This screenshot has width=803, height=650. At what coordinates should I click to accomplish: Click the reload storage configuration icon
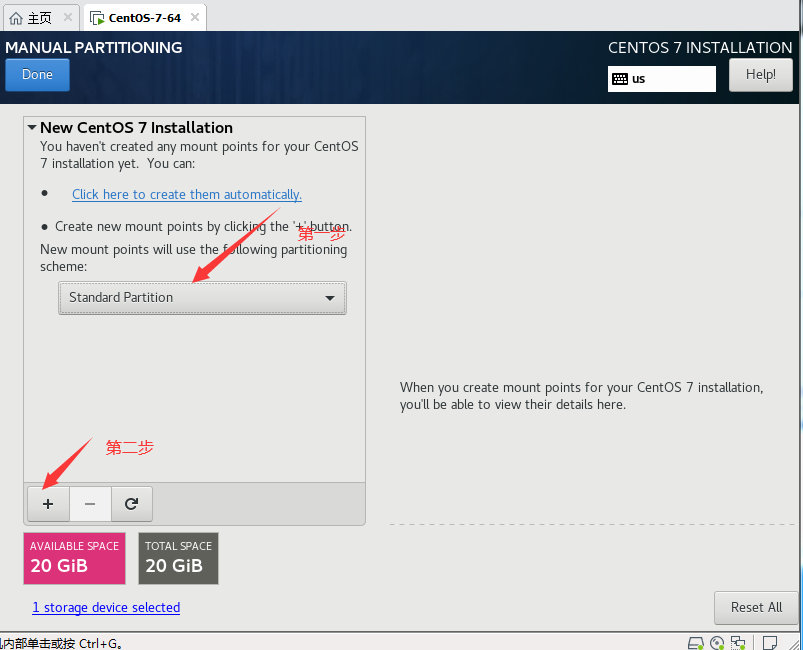click(x=132, y=504)
